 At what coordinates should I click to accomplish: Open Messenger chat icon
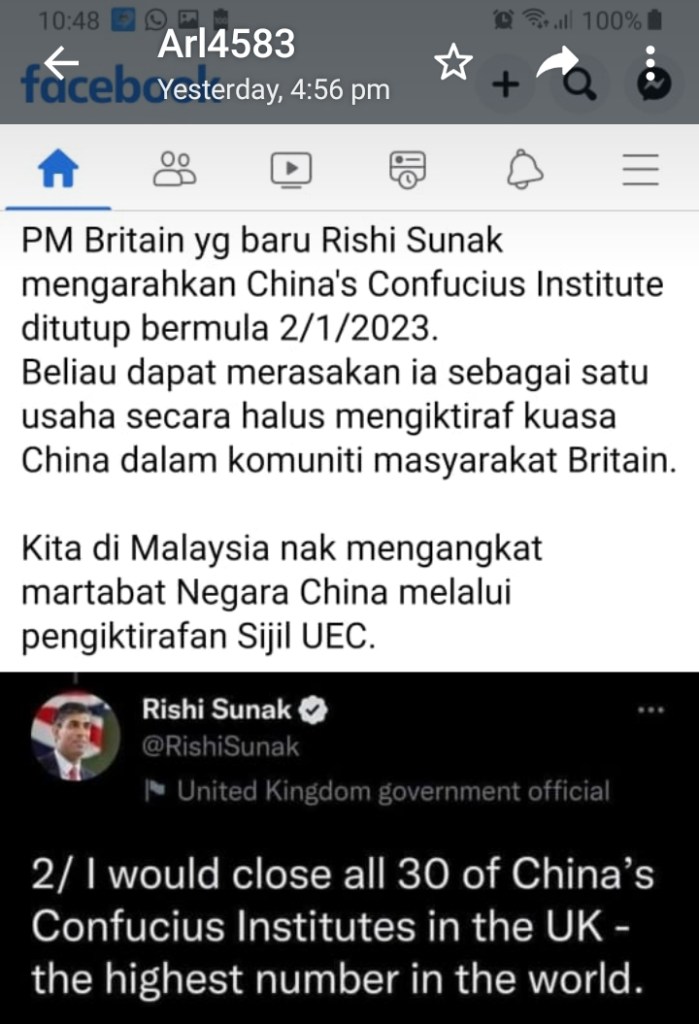click(655, 86)
